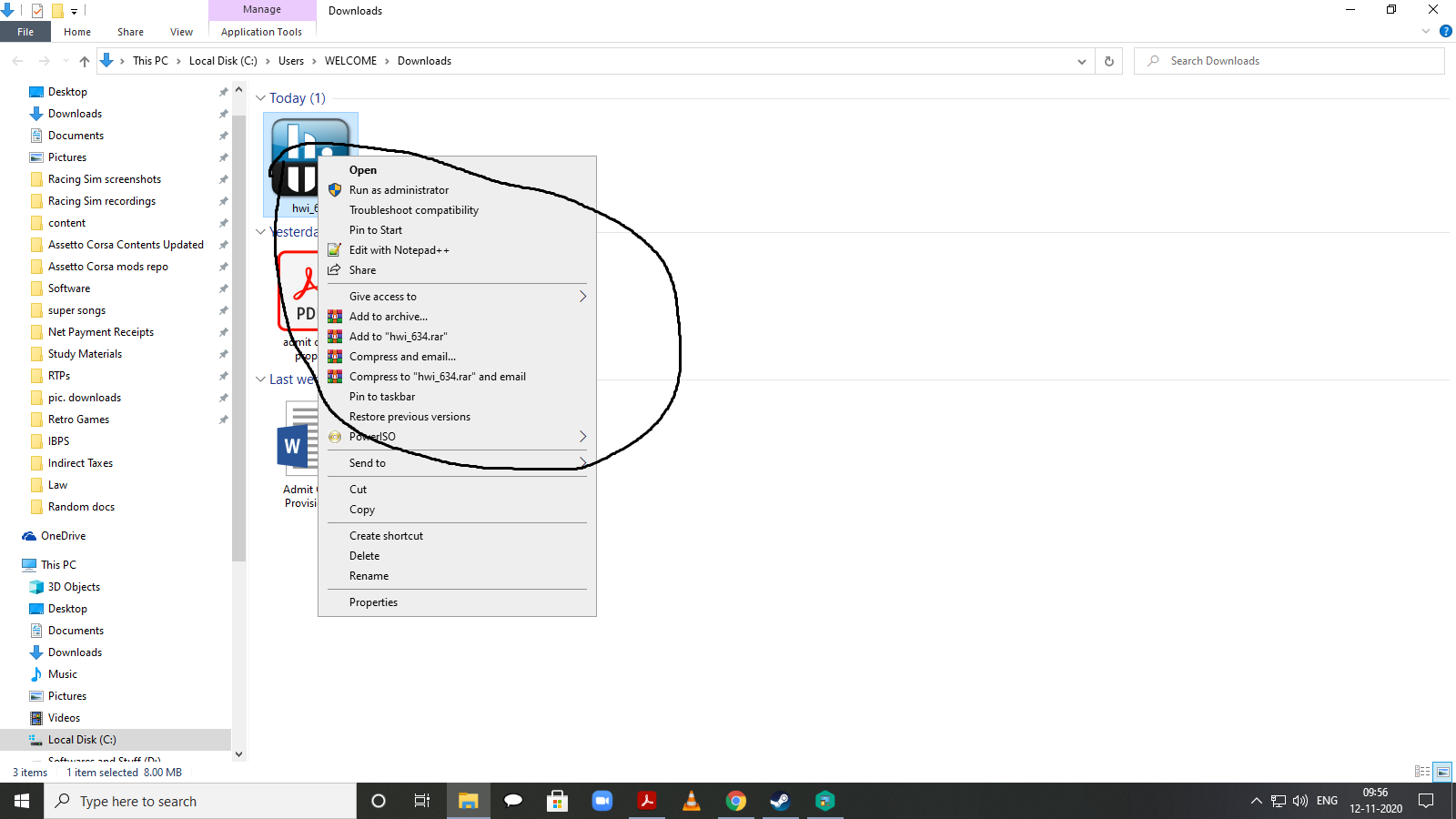Collapse the Today (1) group
This screenshot has height=819, width=1456.
click(x=260, y=98)
